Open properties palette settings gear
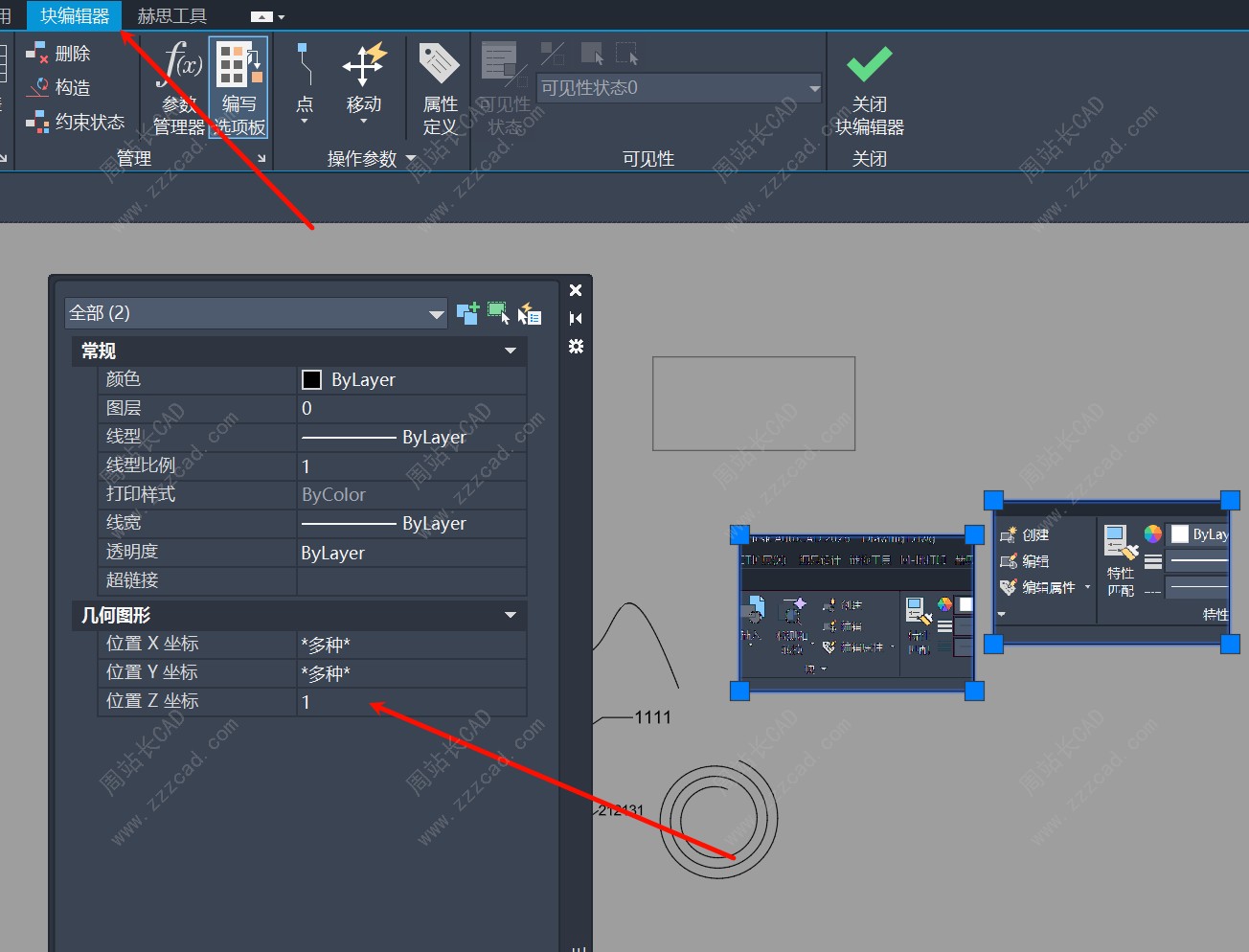 point(576,346)
